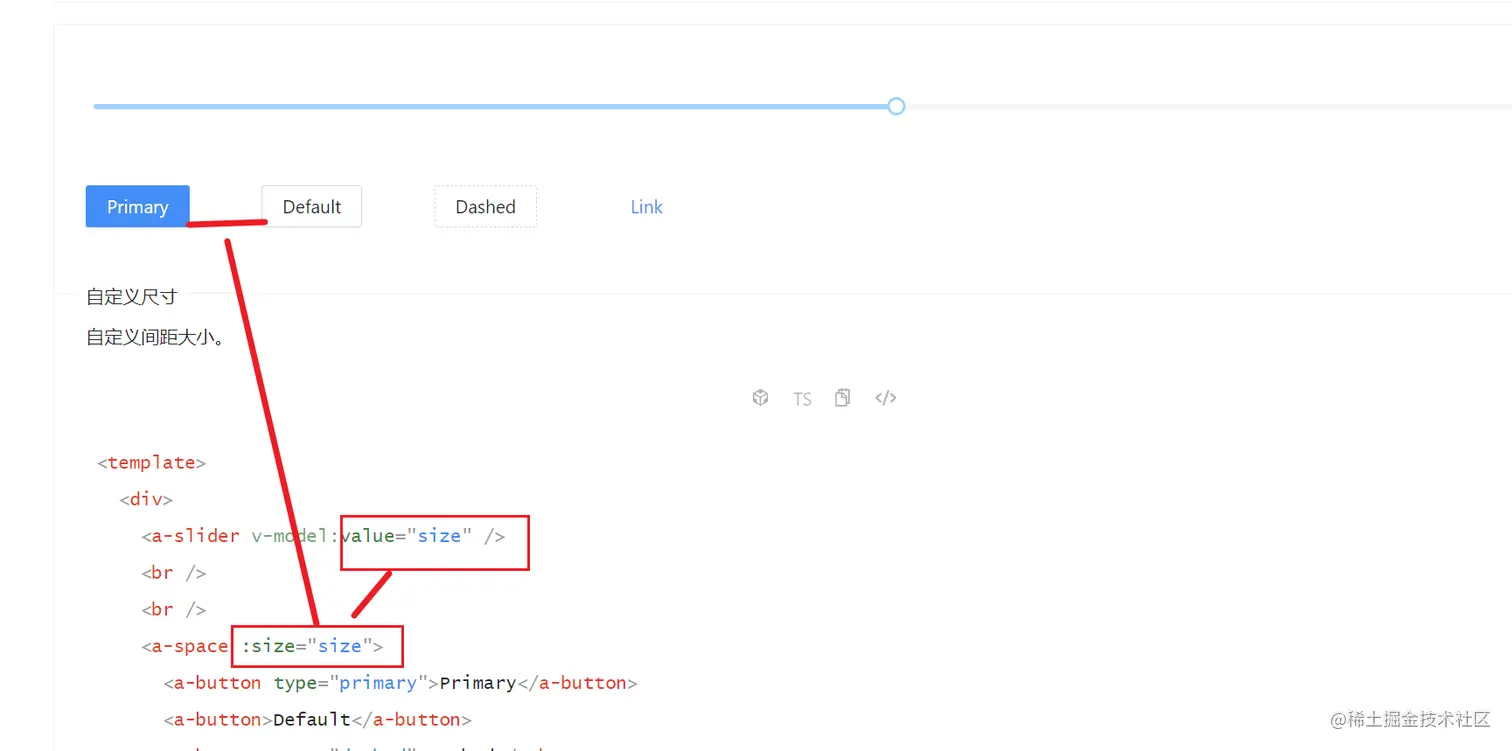1512x751 pixels.
Task: Click the '<template>' code line
Action: tap(152, 462)
